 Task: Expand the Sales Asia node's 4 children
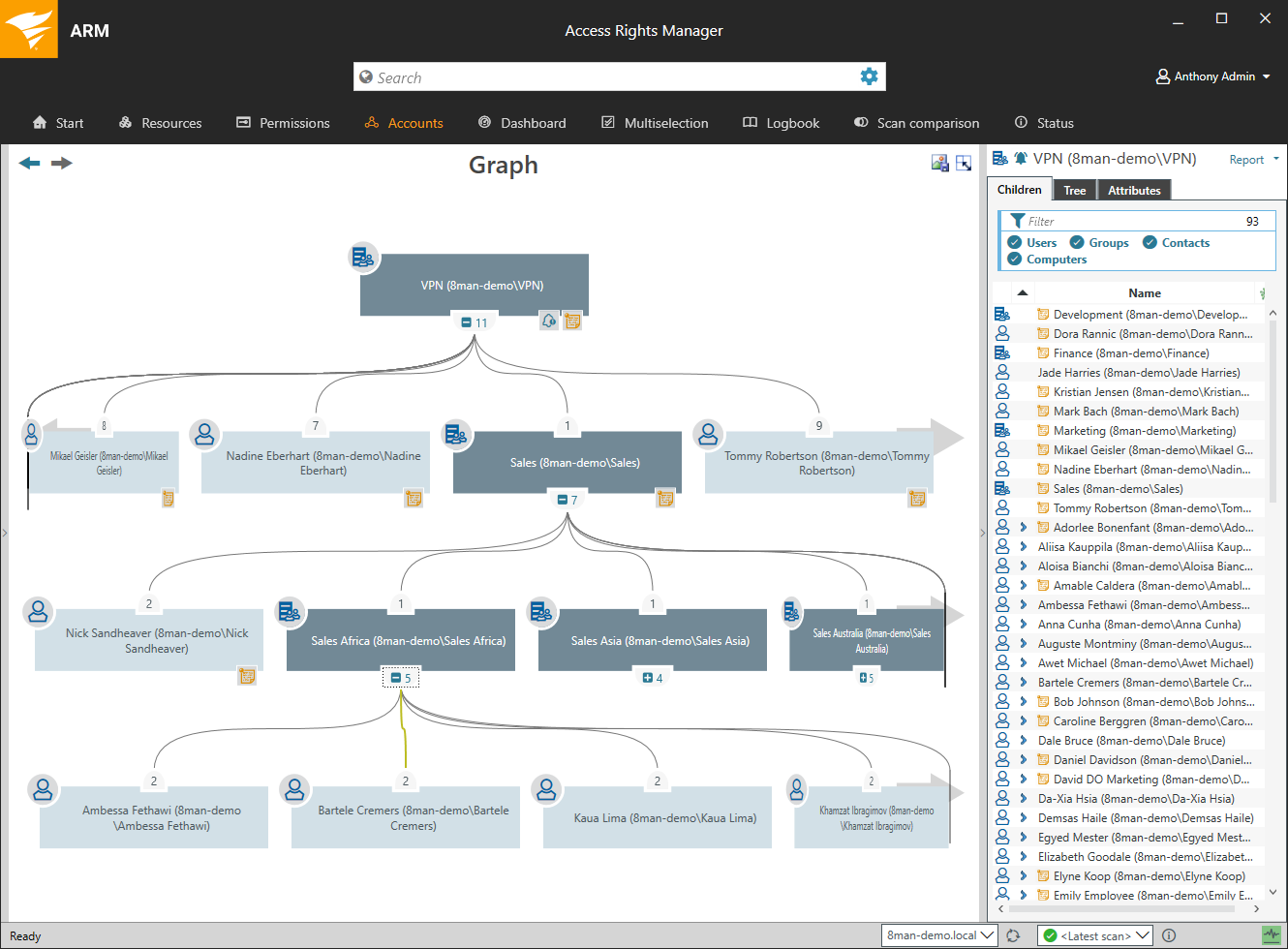647,678
